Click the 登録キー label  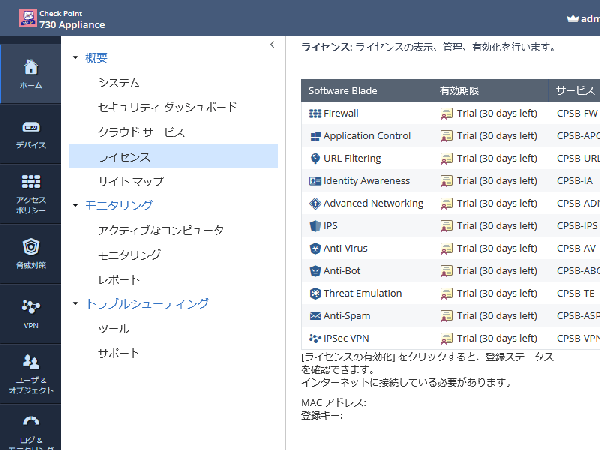tap(322, 416)
